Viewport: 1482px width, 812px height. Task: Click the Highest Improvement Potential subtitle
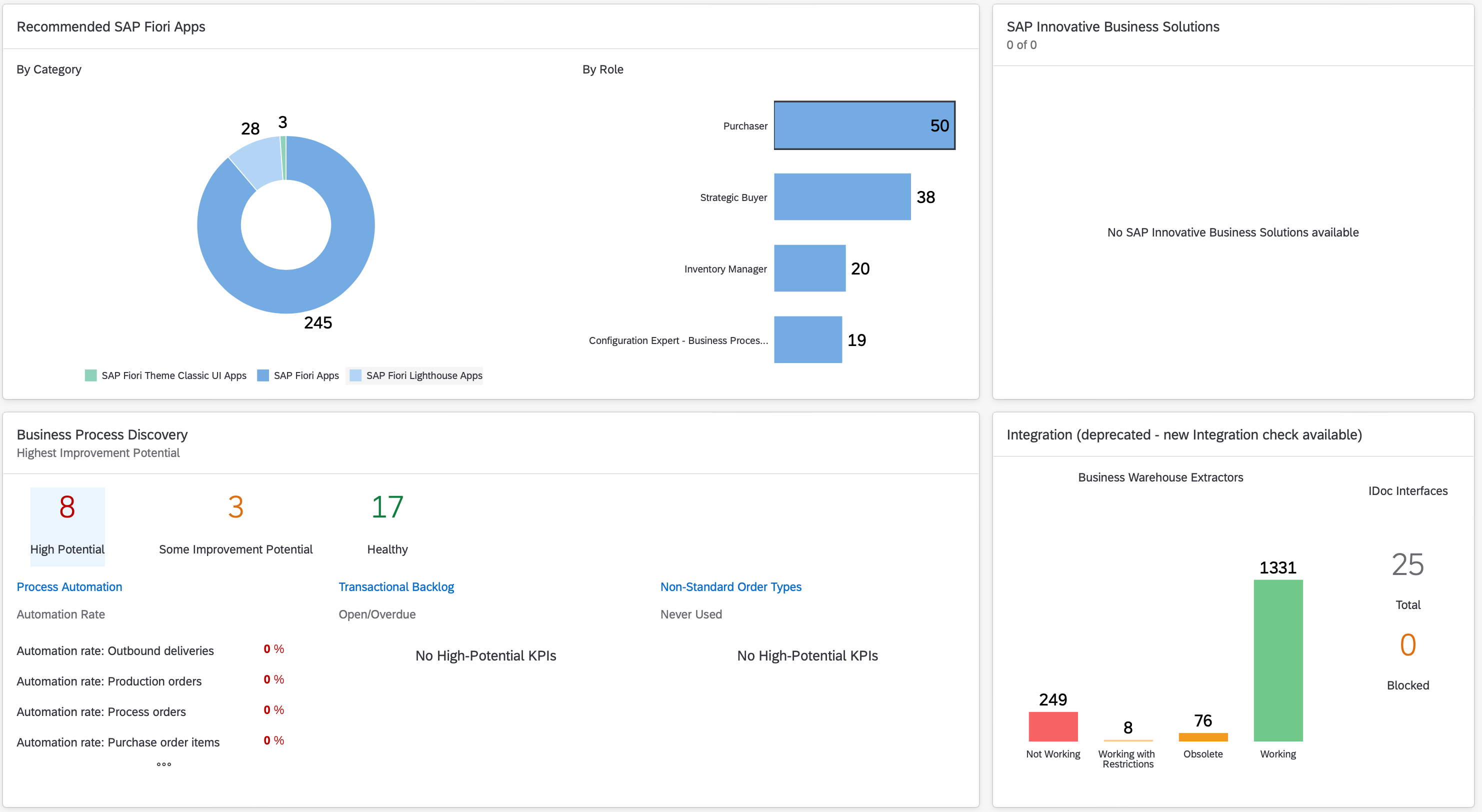pos(98,453)
